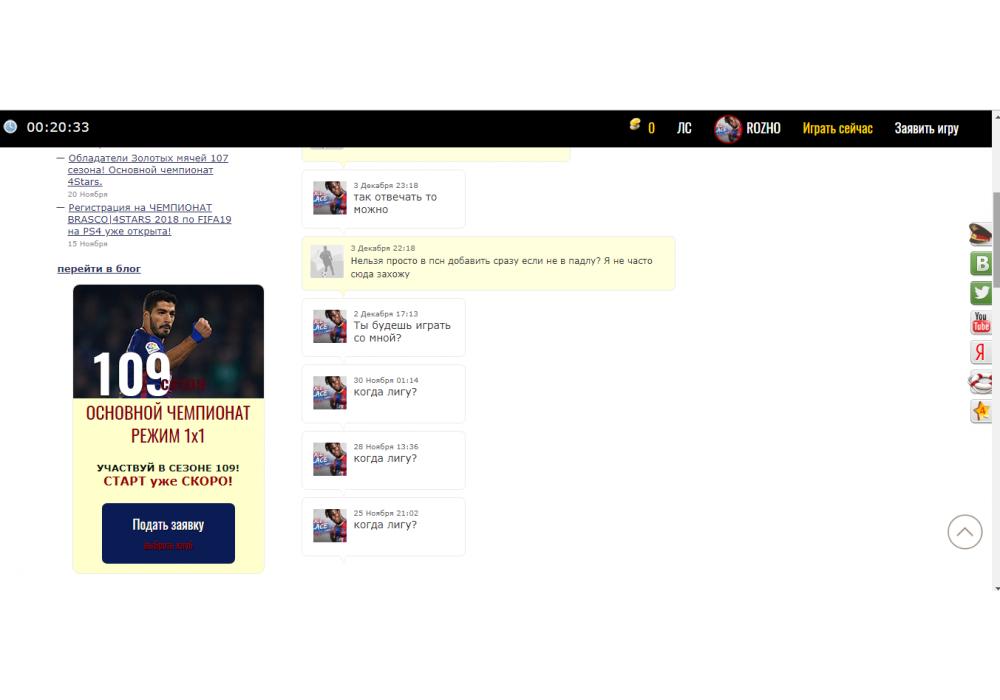
Task: Open the ROZHO profile avatar
Action: pyautogui.click(x=728, y=128)
